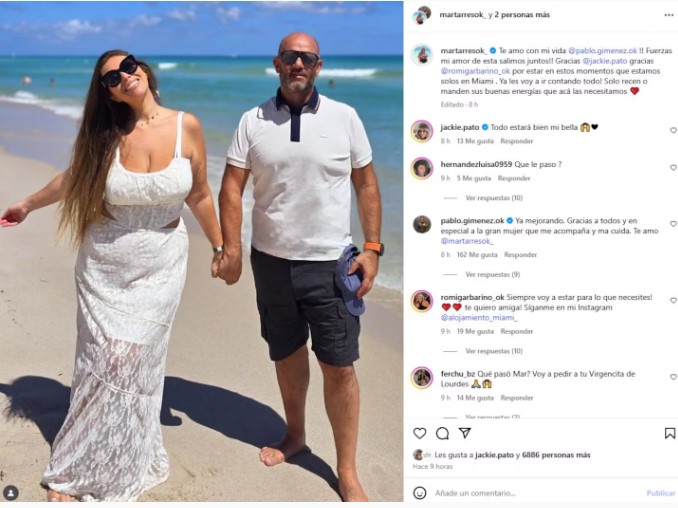Expand Ver respuestas (9) under pablo.gimenez.ok

click(493, 275)
